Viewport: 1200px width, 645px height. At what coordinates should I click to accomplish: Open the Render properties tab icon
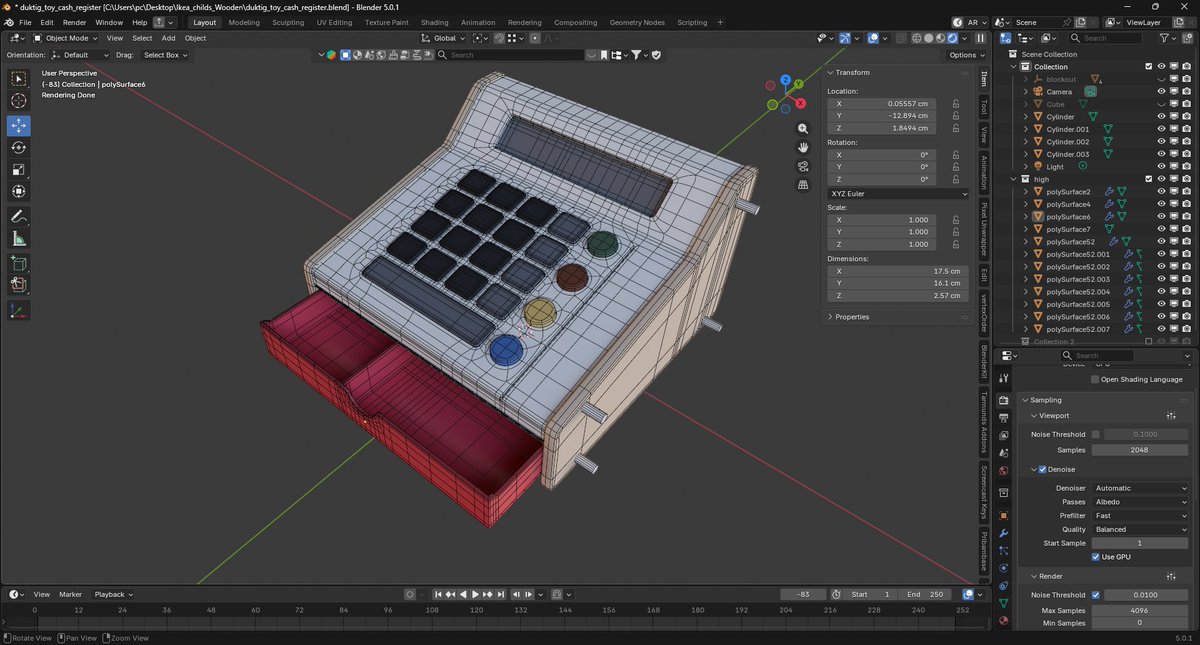(x=1004, y=400)
